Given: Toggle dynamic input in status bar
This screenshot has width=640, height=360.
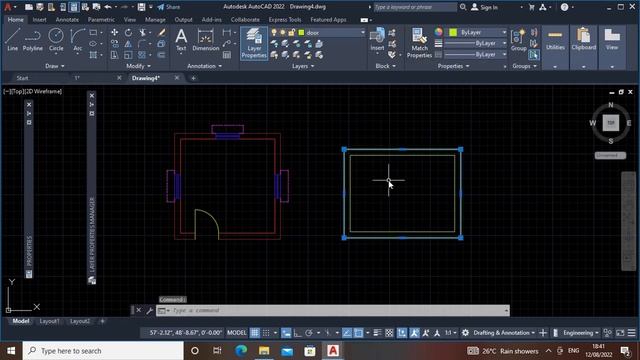Looking at the screenshot, I should pyautogui.click(x=286, y=333).
